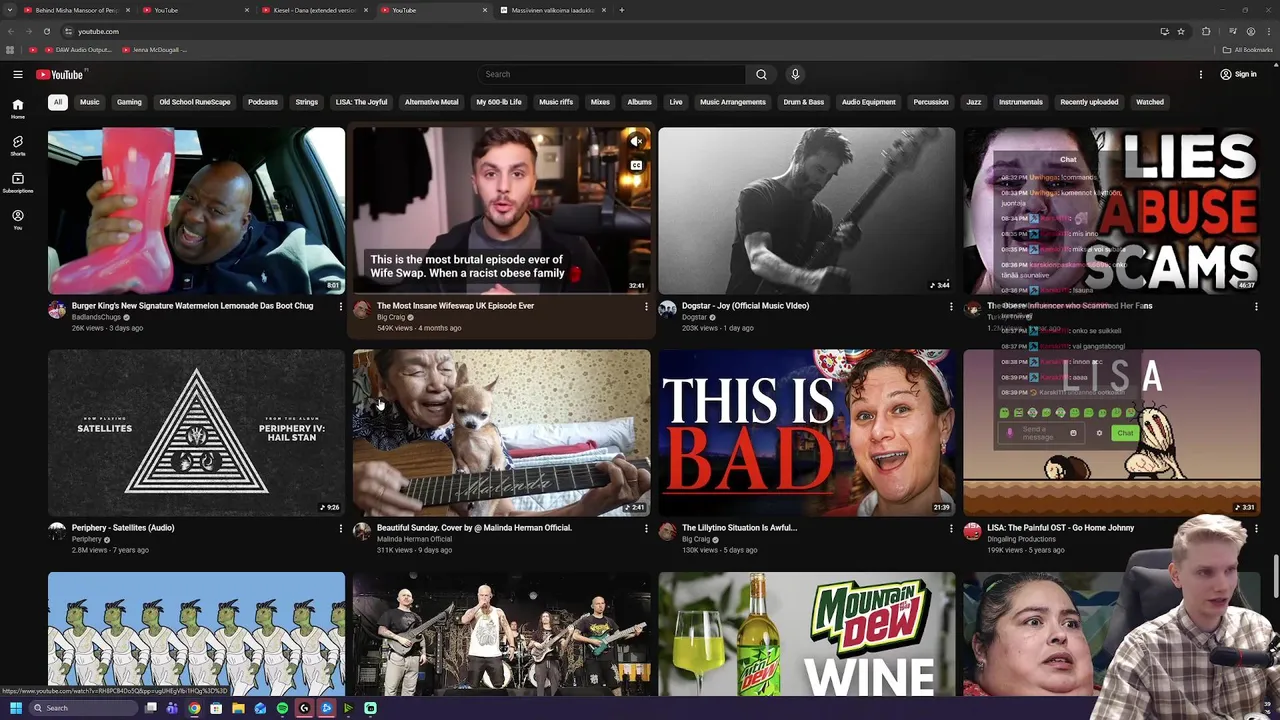Screen dimensions: 1280x720
Task: Open Task View on taskbar
Action: (151, 708)
